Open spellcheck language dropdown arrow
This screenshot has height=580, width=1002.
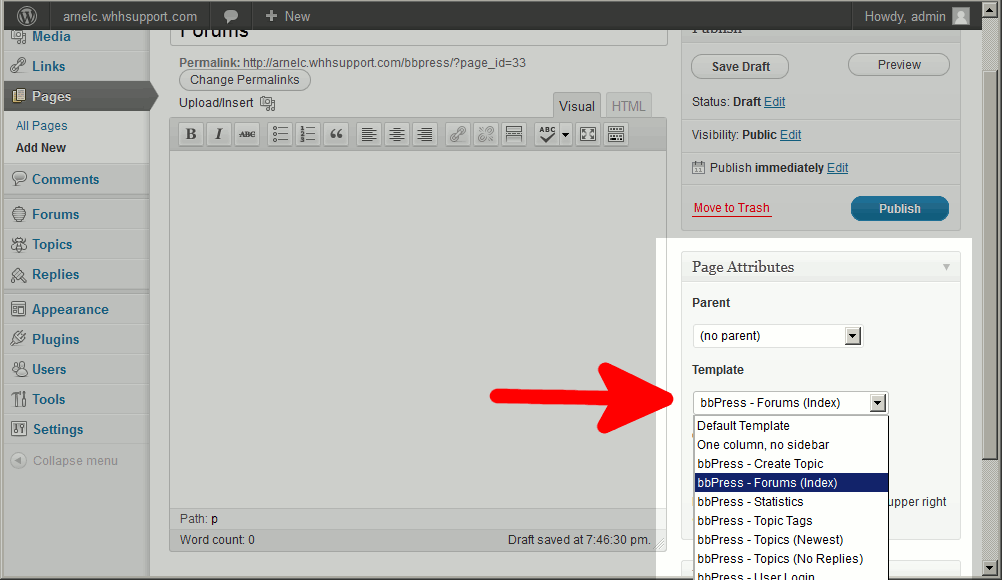point(565,135)
